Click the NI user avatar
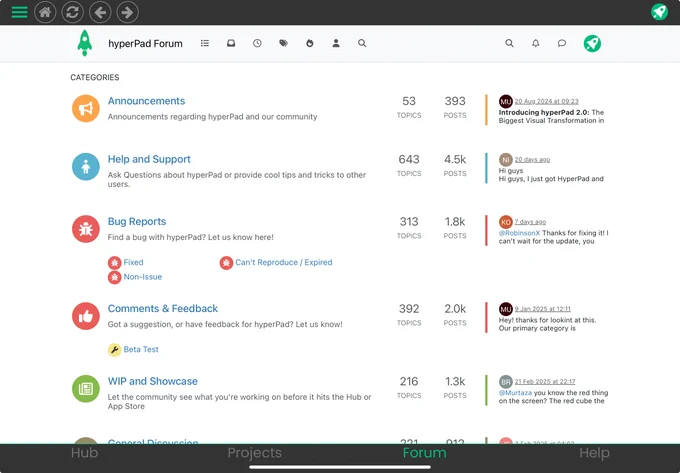This screenshot has height=473, width=680. [x=506, y=160]
